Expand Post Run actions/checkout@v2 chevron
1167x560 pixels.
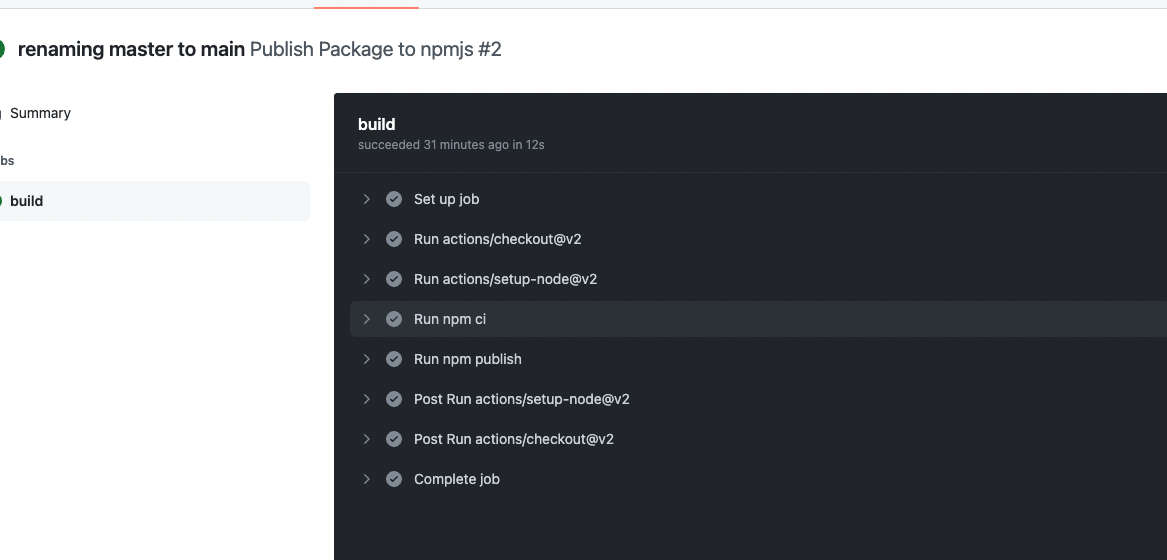[x=367, y=439]
